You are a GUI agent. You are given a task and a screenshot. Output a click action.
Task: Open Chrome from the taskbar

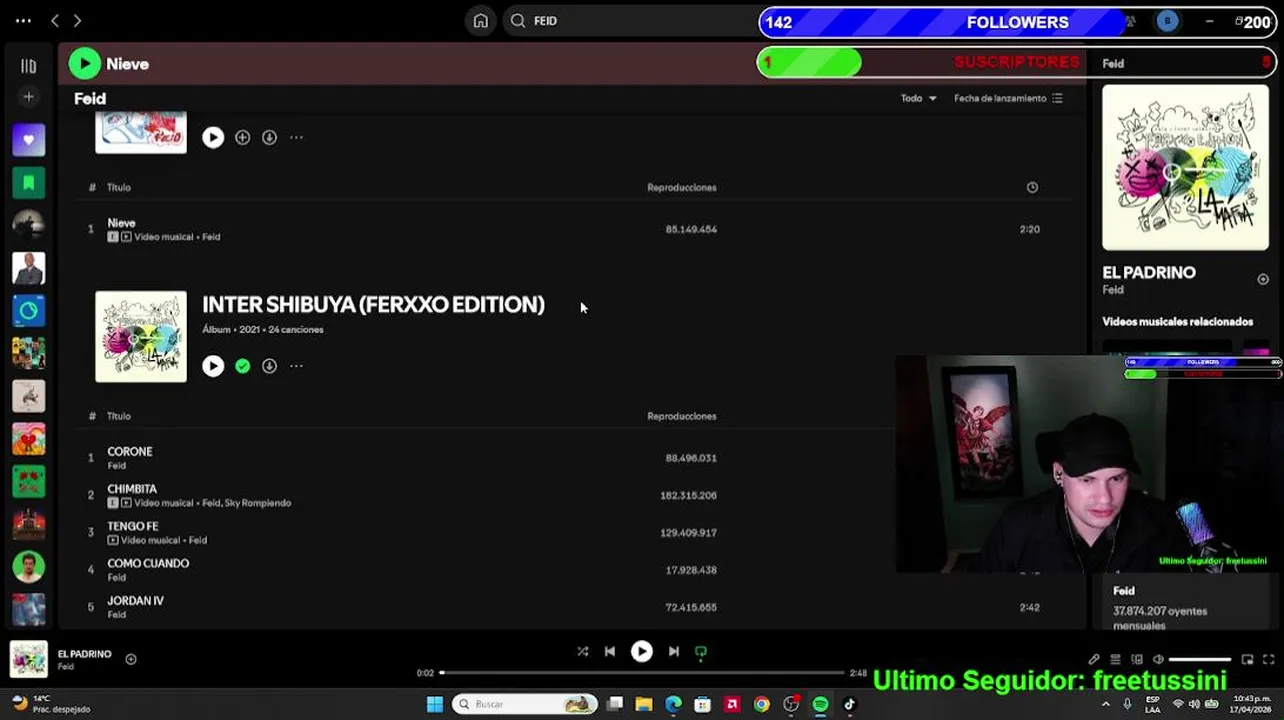point(762,704)
